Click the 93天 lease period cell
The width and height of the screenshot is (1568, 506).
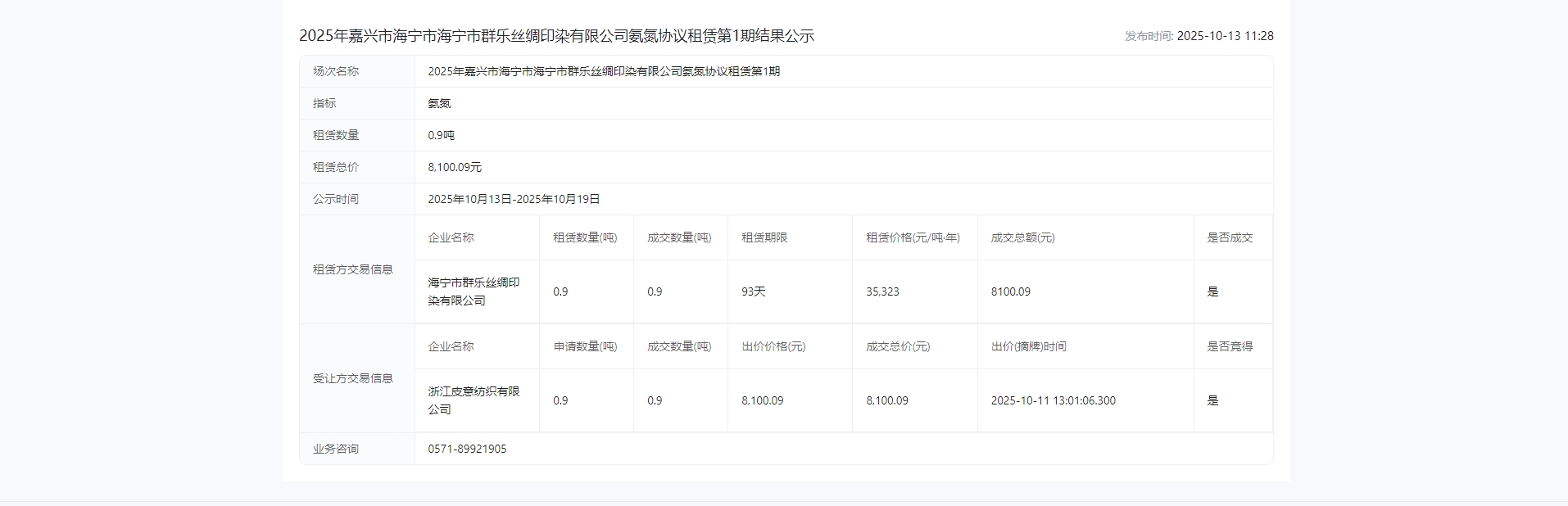(753, 291)
